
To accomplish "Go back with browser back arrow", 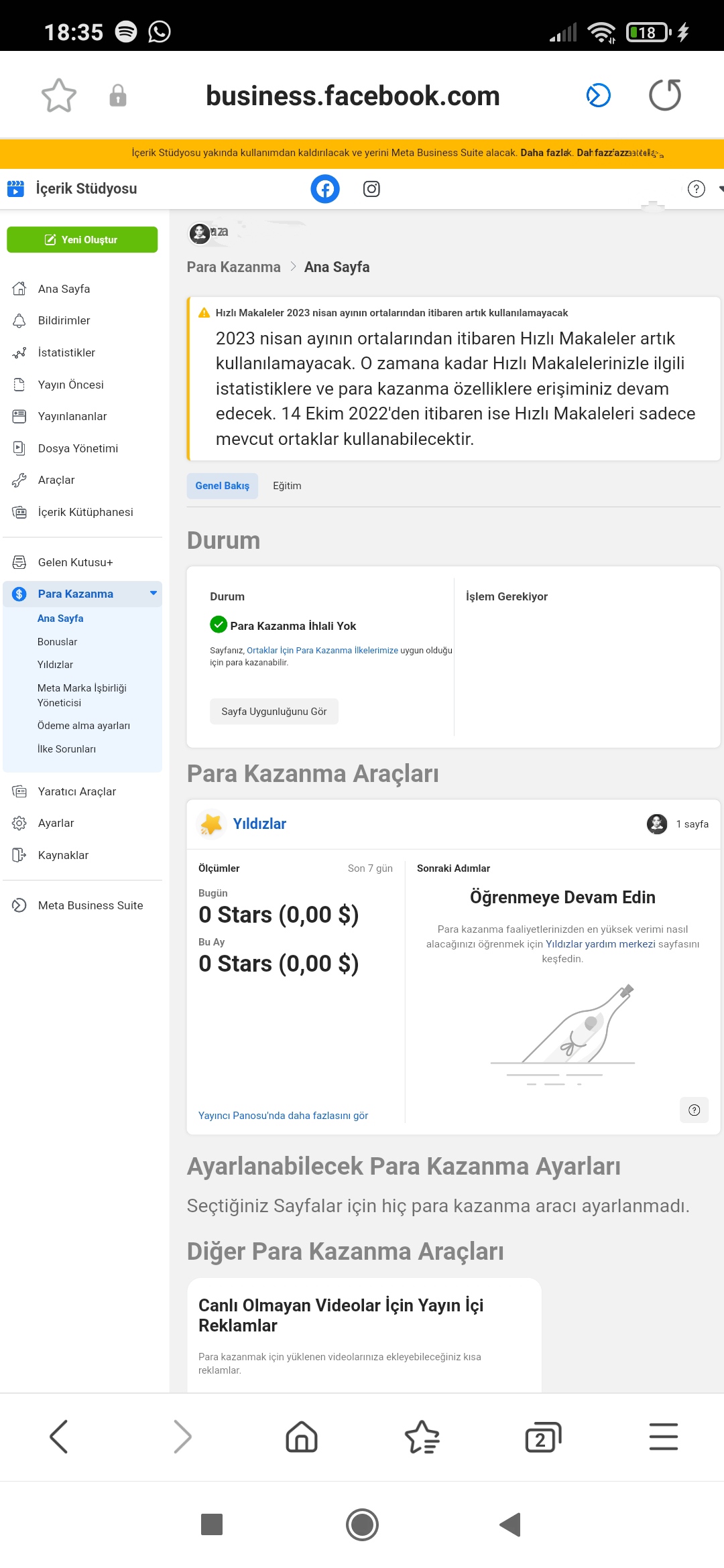I will click(59, 1437).
